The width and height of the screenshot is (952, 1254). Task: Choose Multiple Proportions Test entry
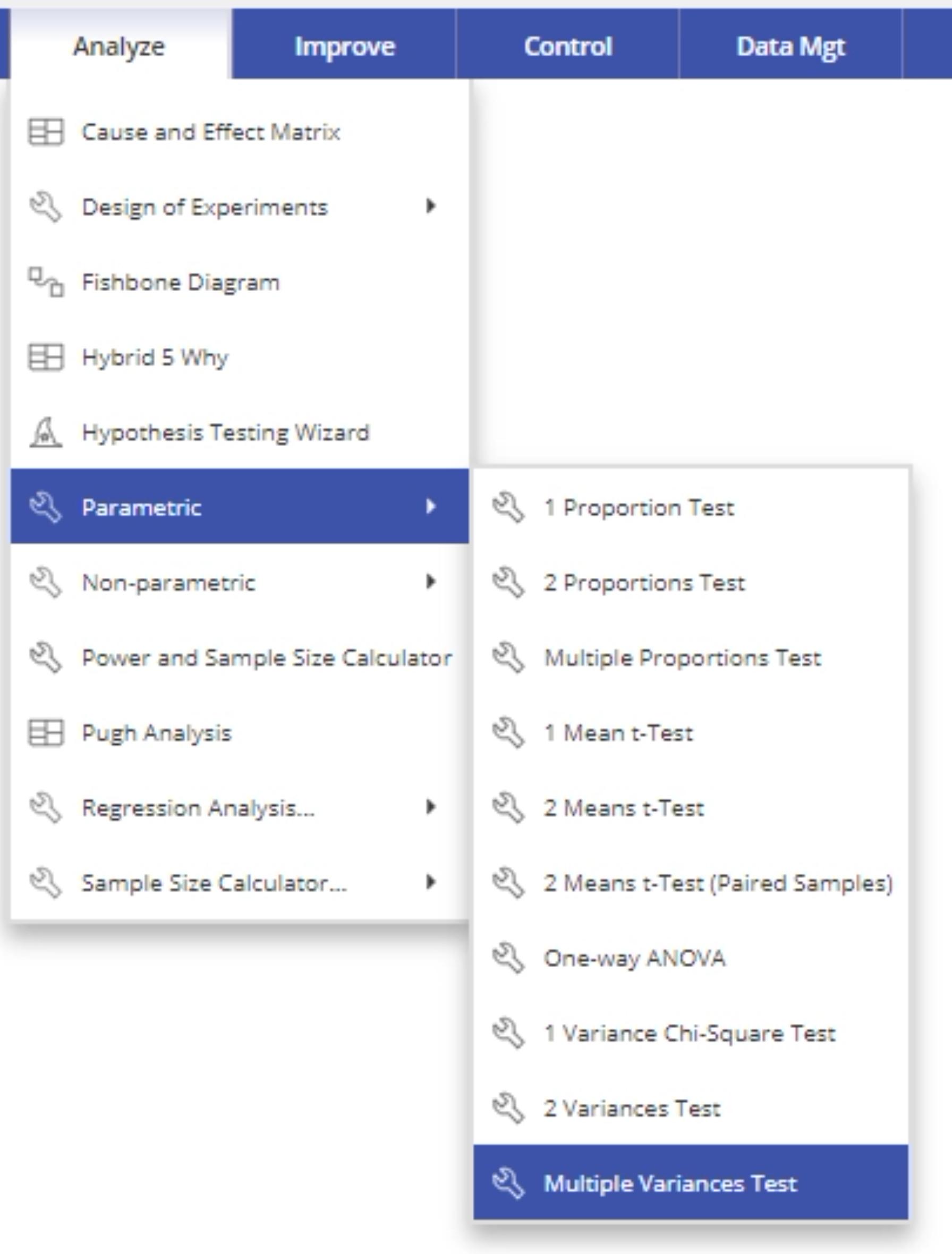tap(682, 658)
